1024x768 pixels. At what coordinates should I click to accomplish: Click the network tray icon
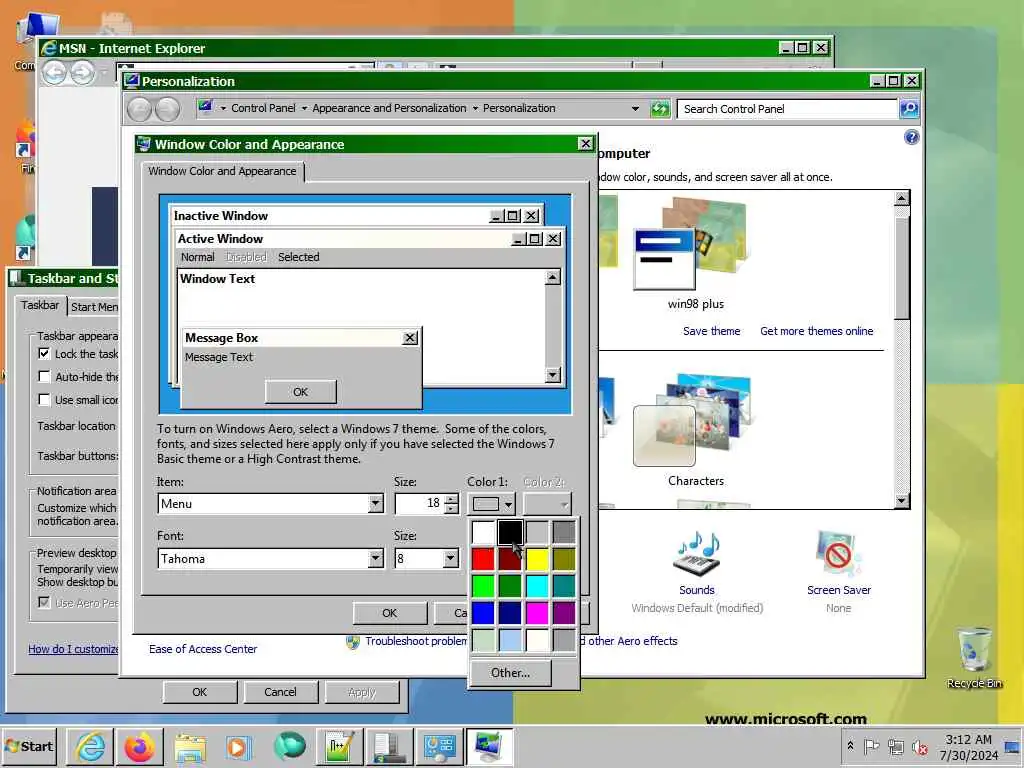click(x=896, y=746)
